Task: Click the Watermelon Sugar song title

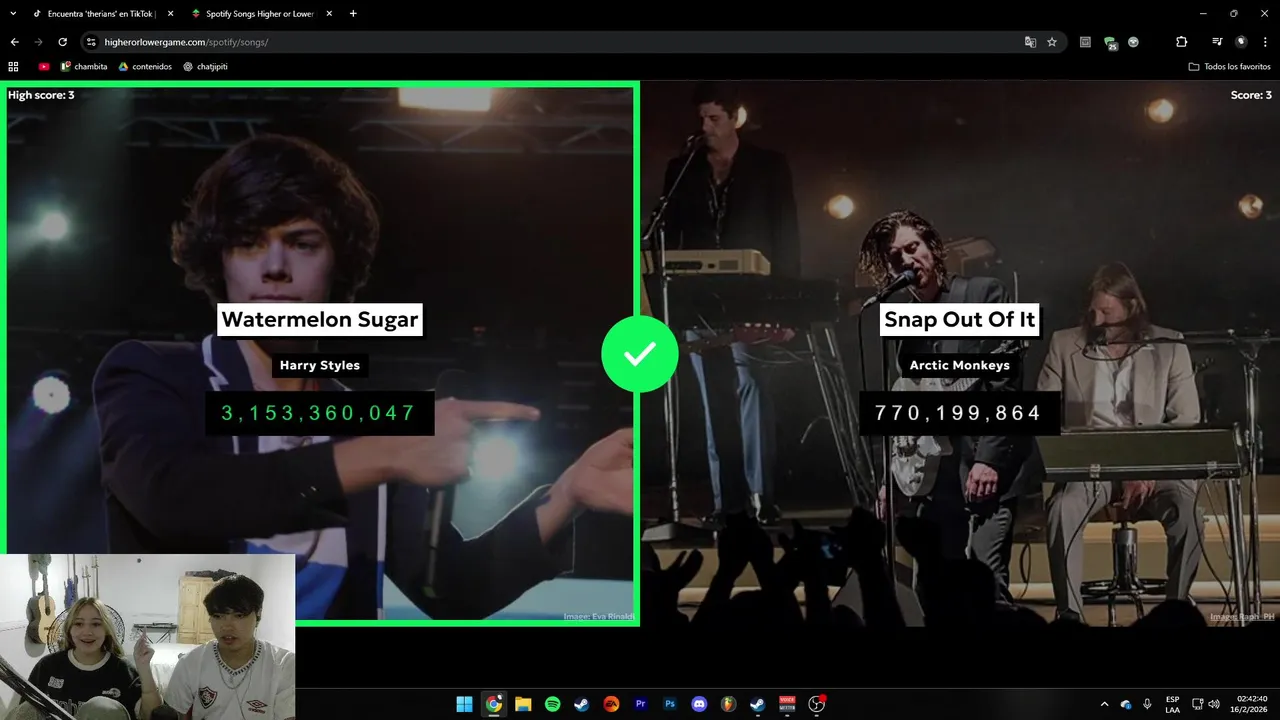Action: click(x=319, y=320)
